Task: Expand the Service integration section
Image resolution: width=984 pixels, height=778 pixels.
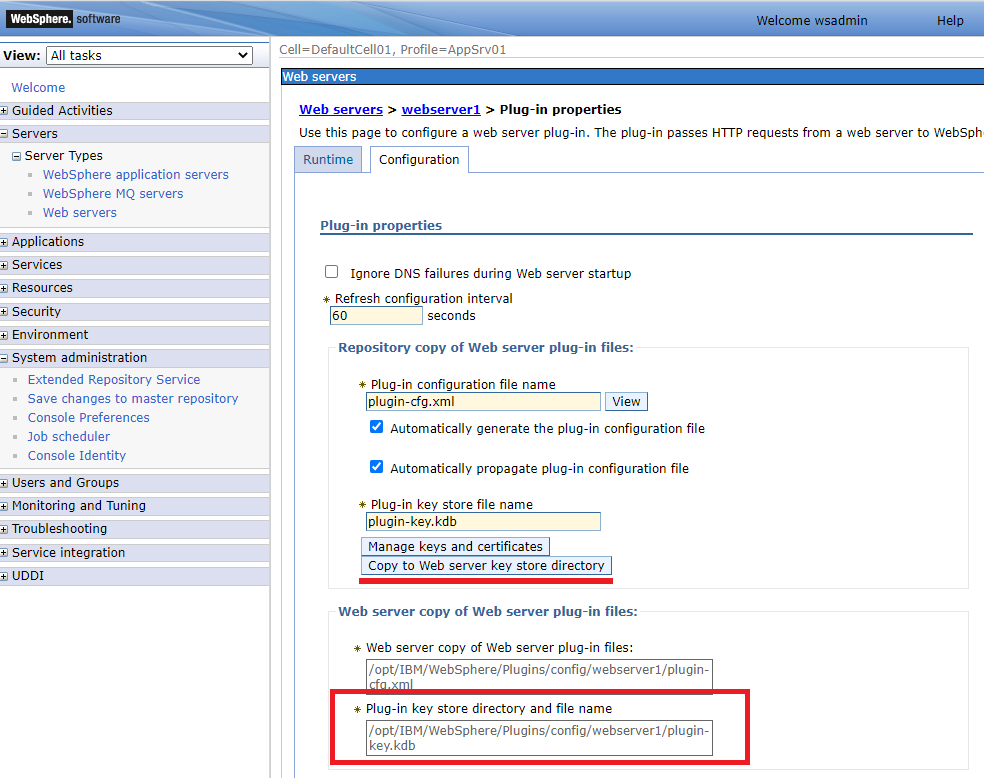Action: (x=4, y=553)
